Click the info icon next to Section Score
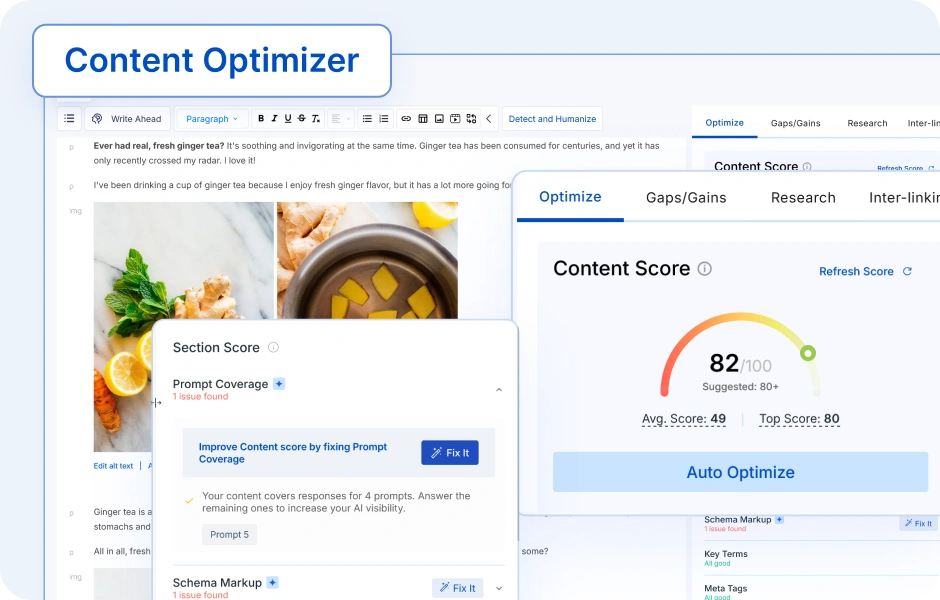This screenshot has width=940, height=600. [x=273, y=347]
